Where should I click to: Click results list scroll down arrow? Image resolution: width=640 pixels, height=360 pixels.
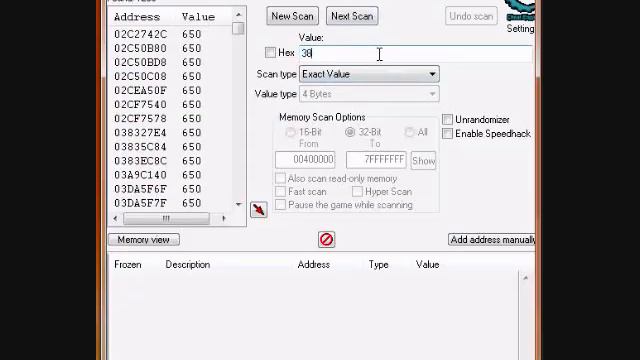click(238, 204)
